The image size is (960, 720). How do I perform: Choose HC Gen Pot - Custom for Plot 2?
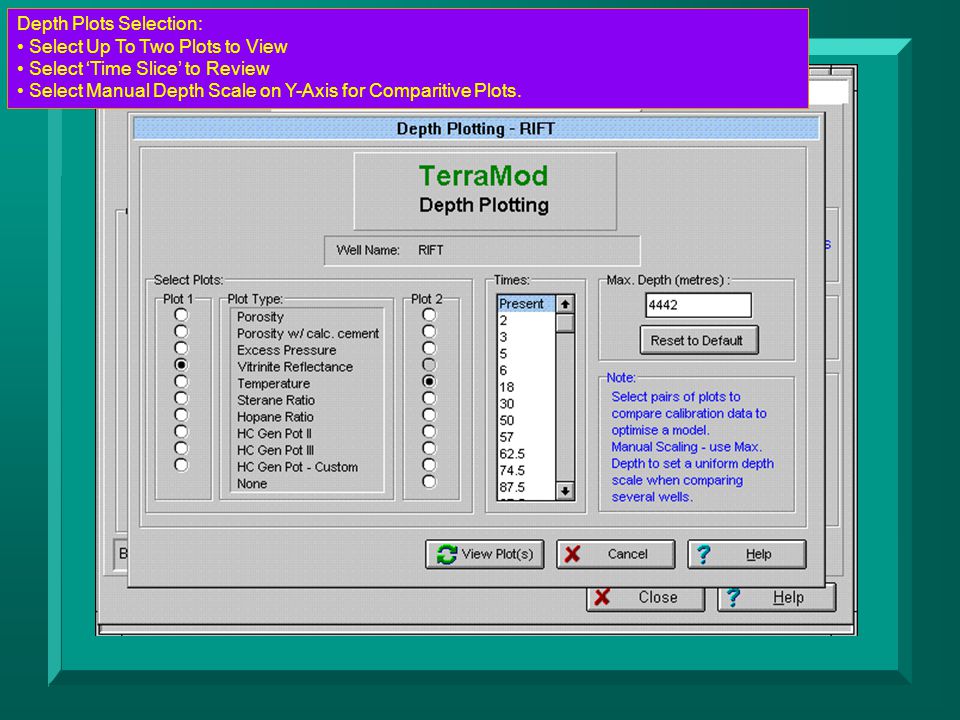[429, 465]
